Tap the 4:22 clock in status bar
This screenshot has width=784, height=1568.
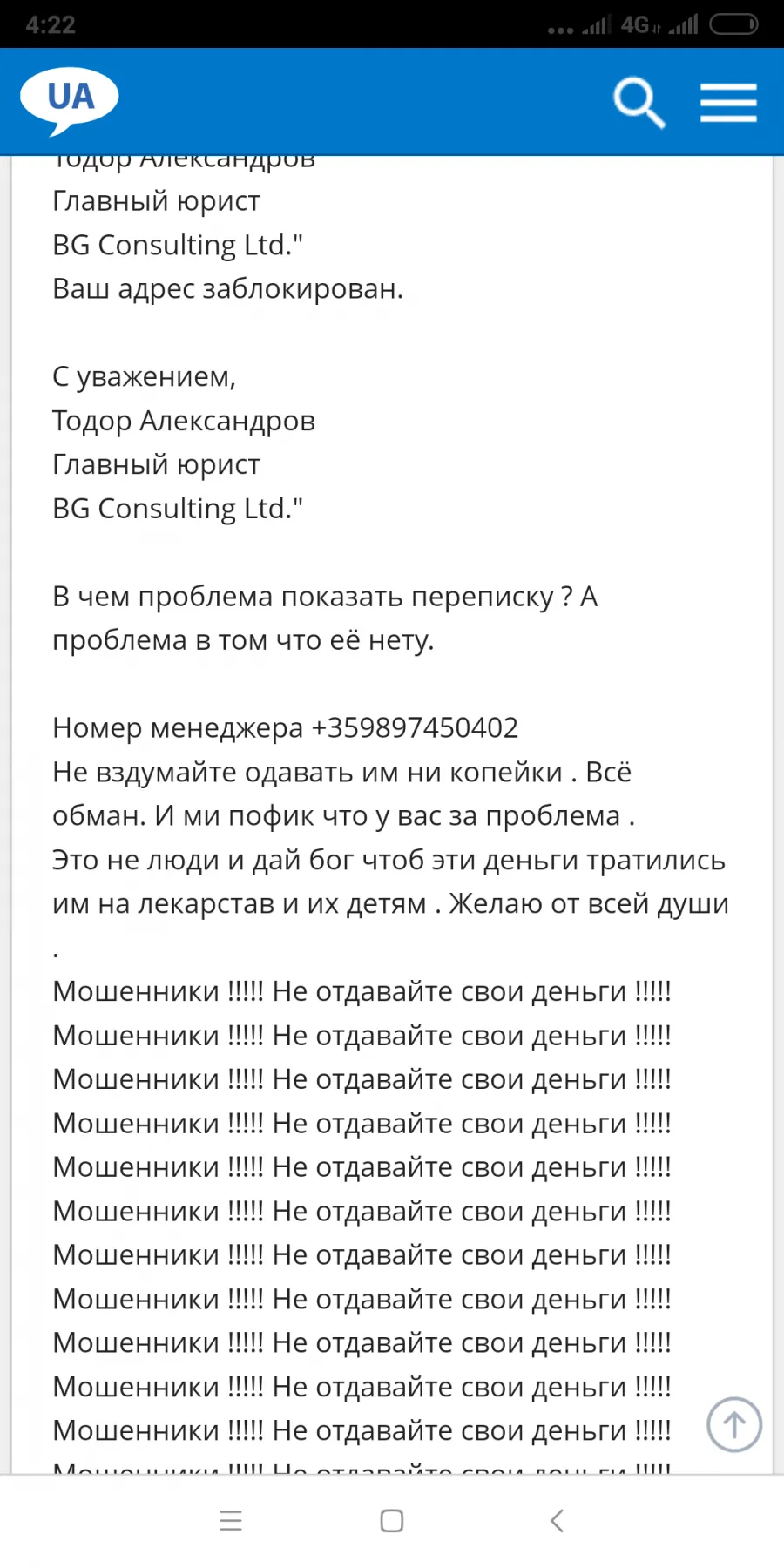click(51, 24)
